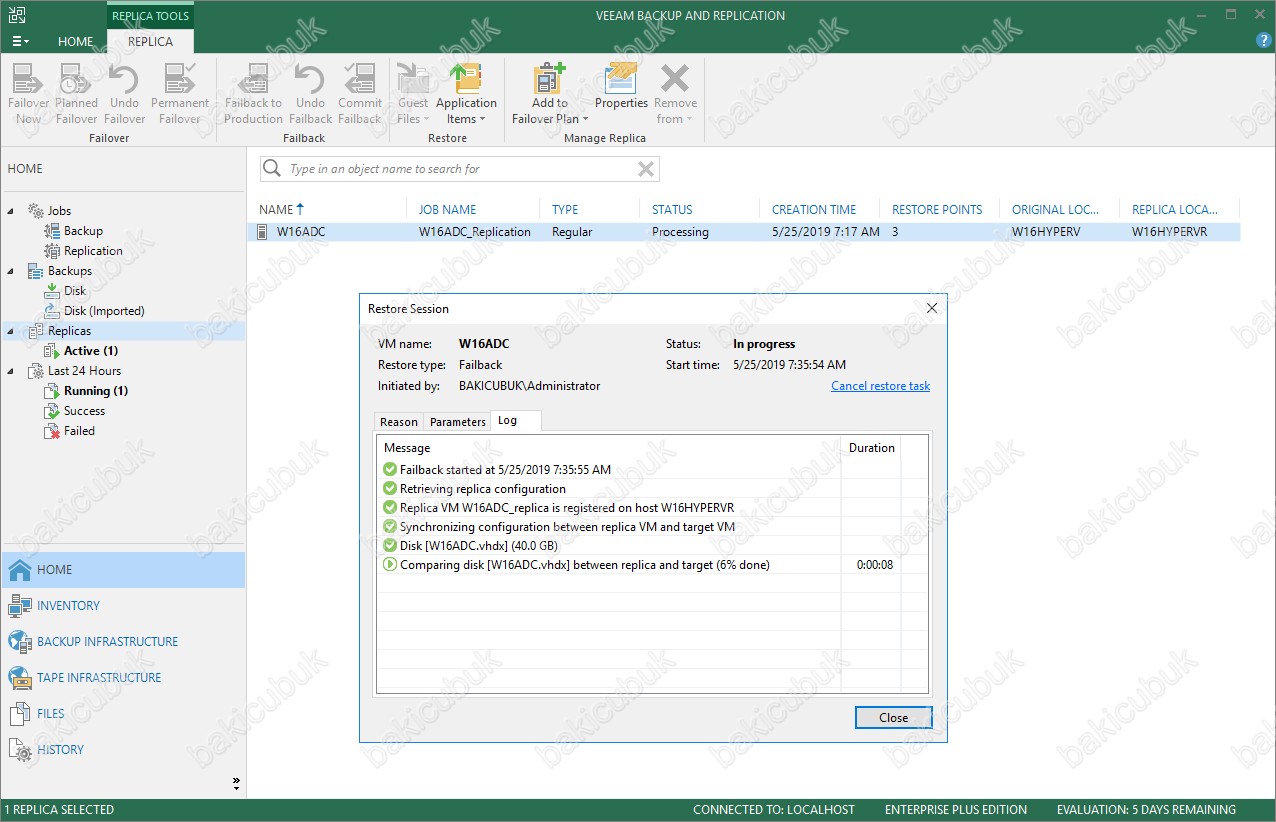Click Disk [W16ADC.vhdx] (40.0 GB) log entry
The image size is (1276, 822).
(x=479, y=546)
